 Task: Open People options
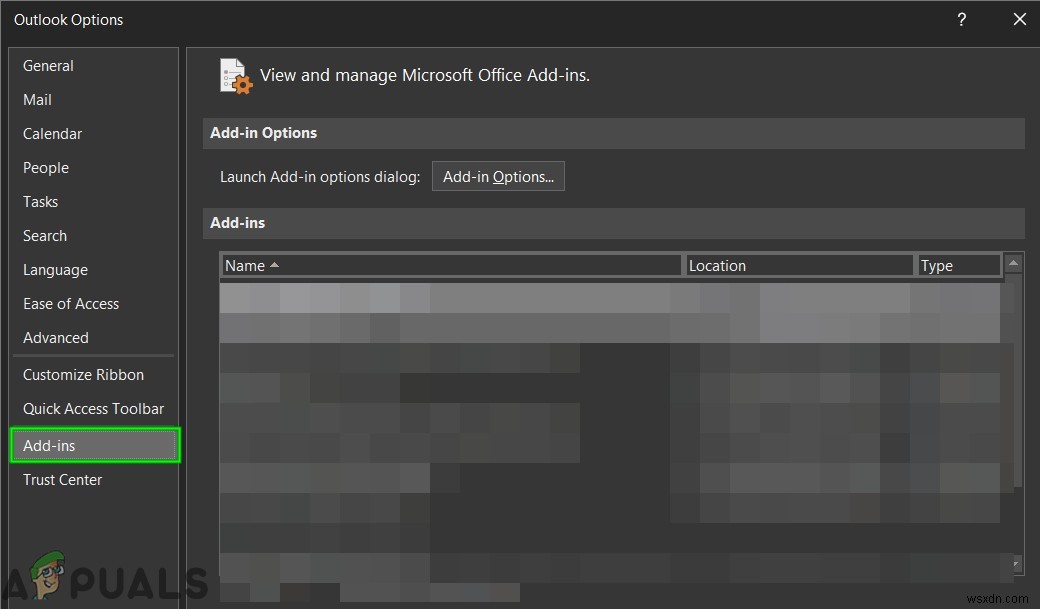46,167
